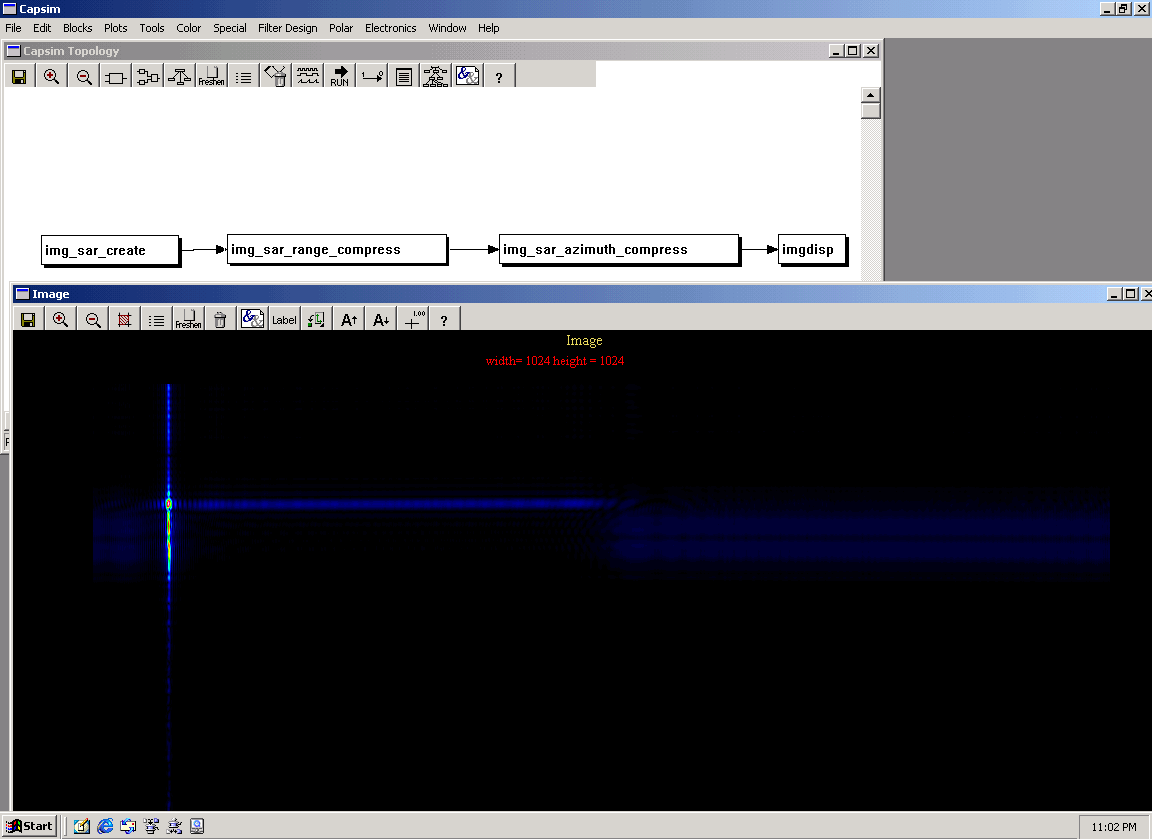Zoom in on the Image window plot
1152x839 pixels.
(x=60, y=320)
